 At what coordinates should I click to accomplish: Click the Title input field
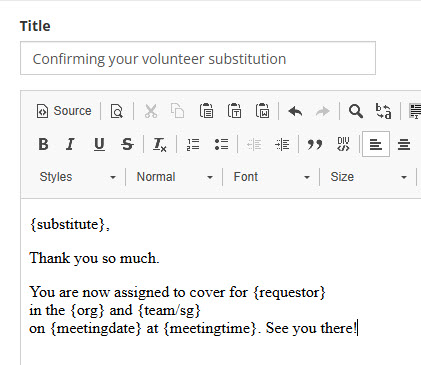pyautogui.click(x=198, y=58)
